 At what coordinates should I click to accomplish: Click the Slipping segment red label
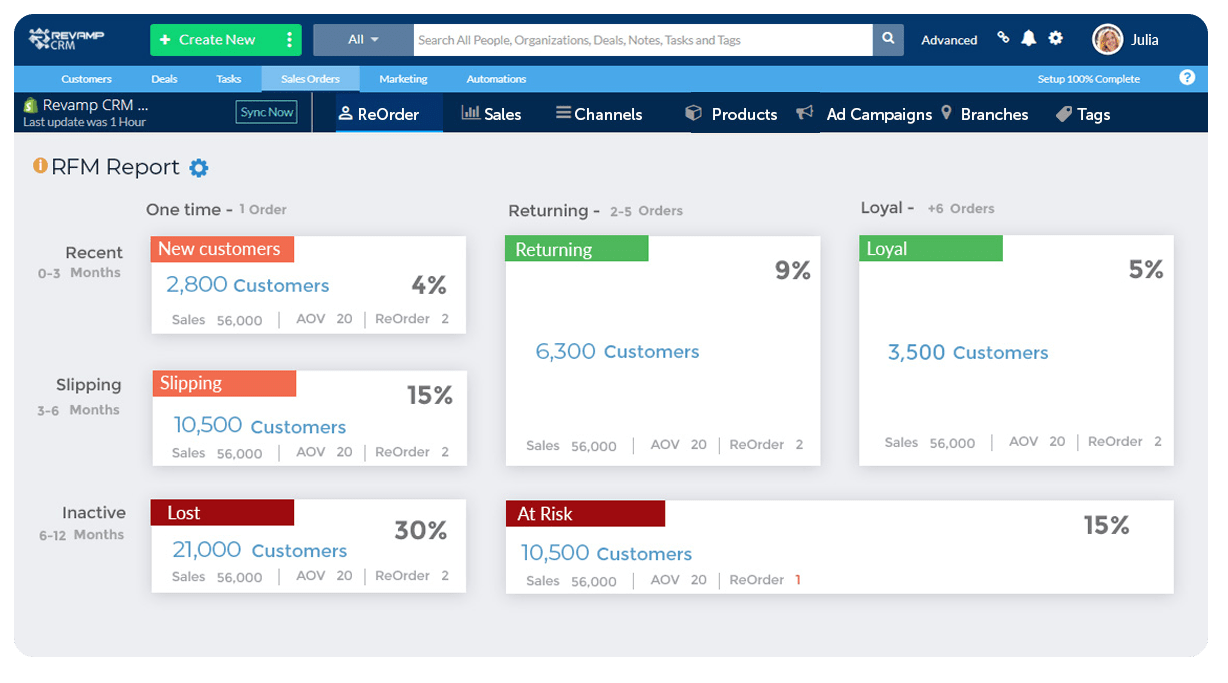tap(224, 383)
